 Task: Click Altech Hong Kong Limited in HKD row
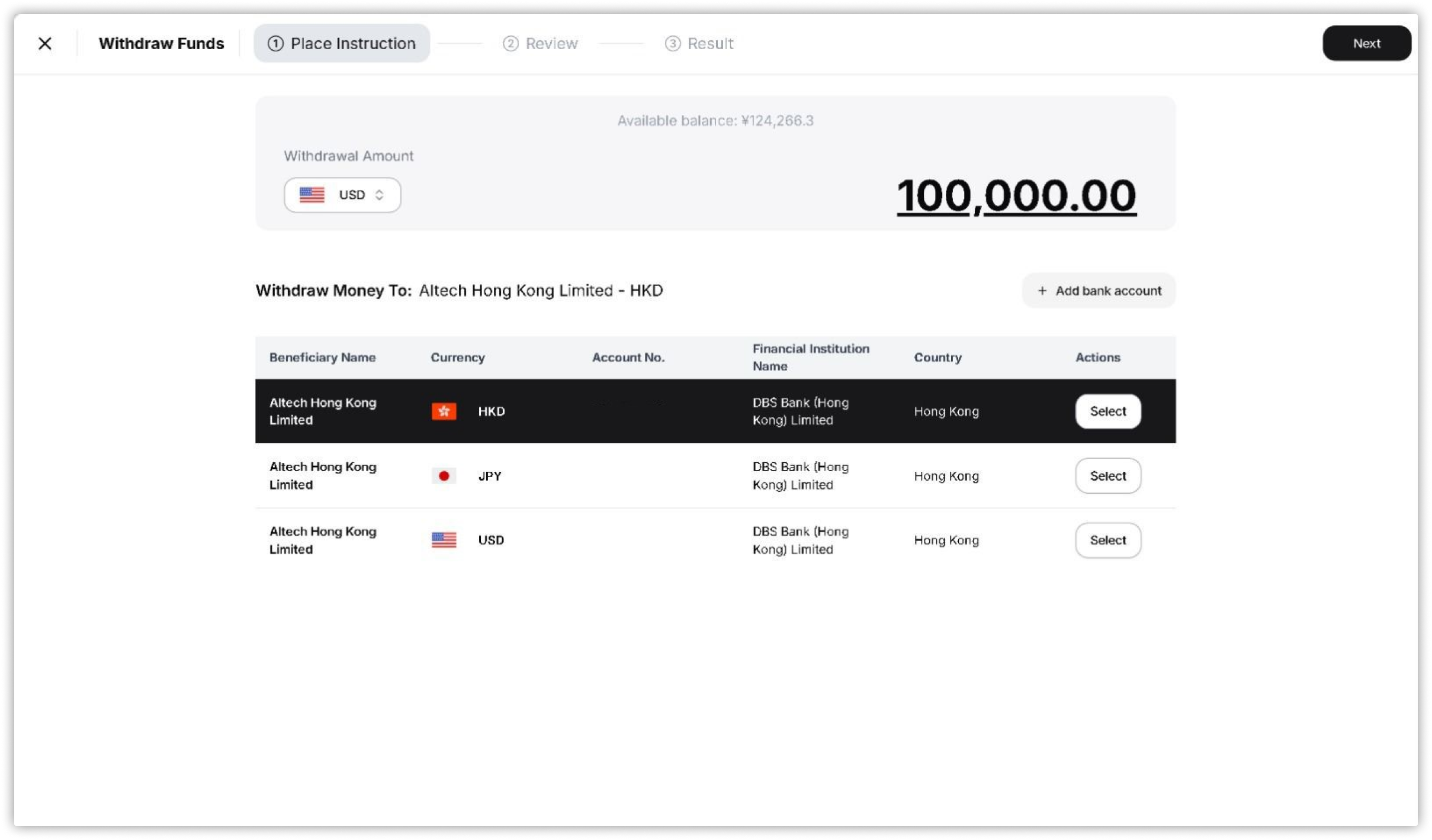point(323,411)
